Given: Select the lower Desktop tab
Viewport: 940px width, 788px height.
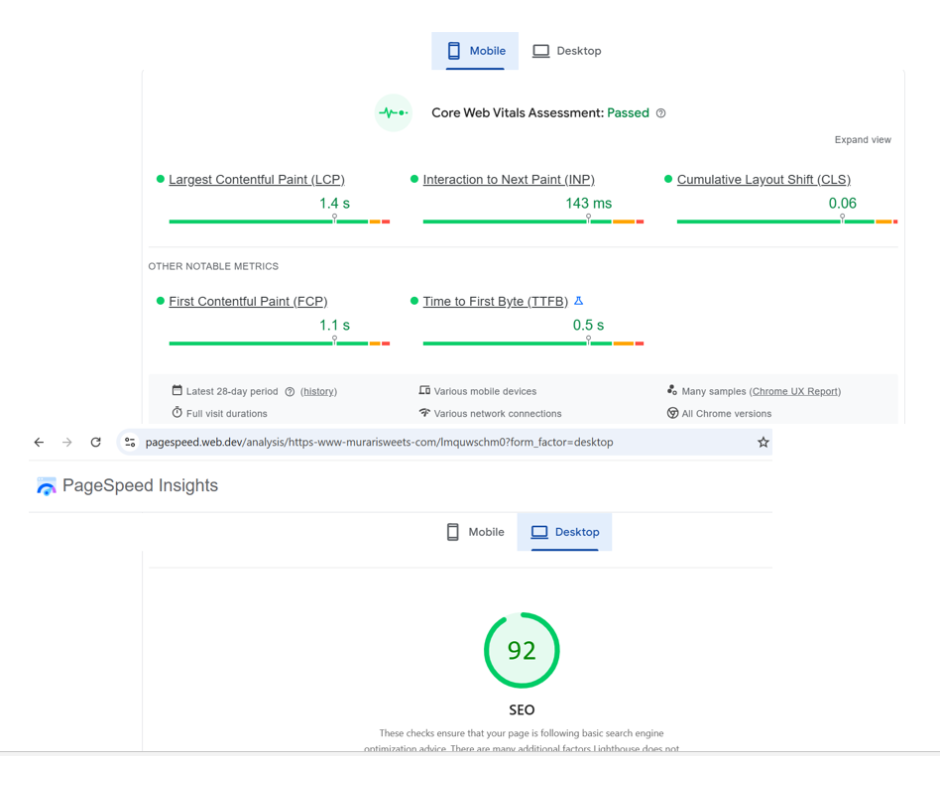Looking at the screenshot, I should 565,532.
